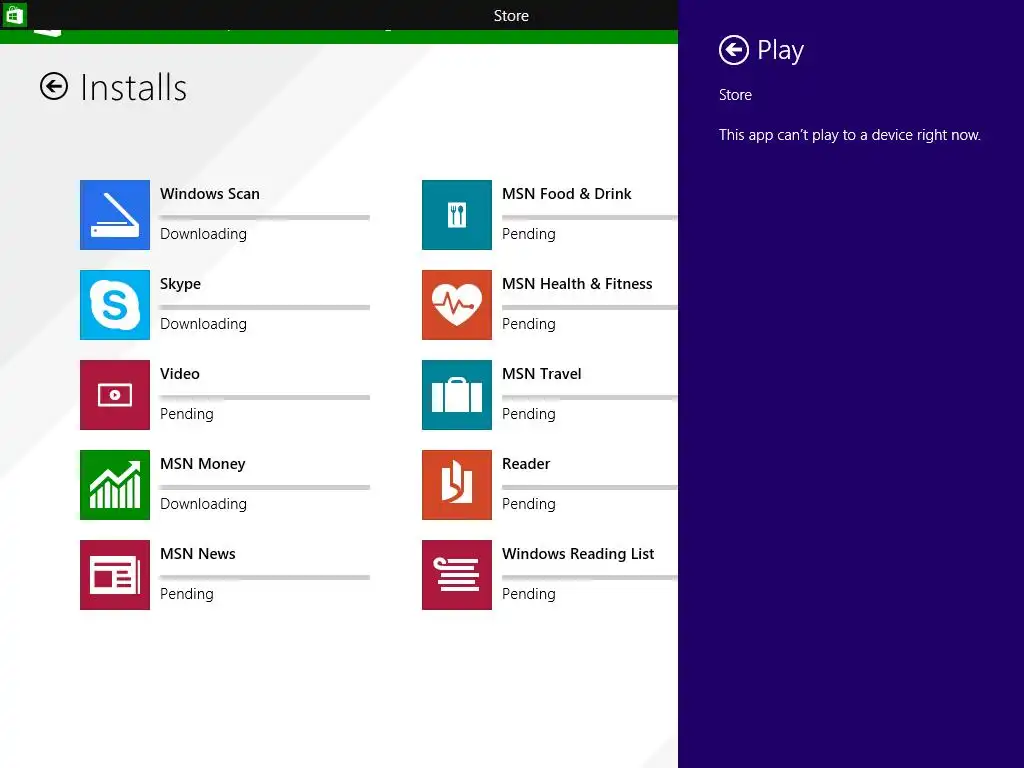Click the MSN News pending progress bar
1024x768 pixels.
(x=264, y=577)
